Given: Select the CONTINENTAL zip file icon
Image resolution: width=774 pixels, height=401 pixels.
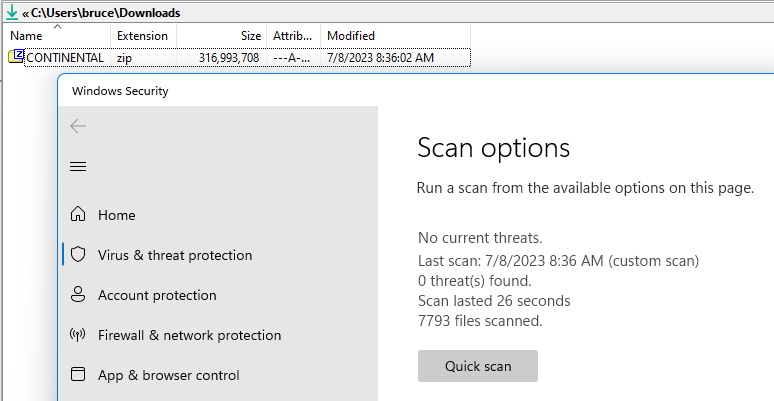Looking at the screenshot, I should [16, 57].
